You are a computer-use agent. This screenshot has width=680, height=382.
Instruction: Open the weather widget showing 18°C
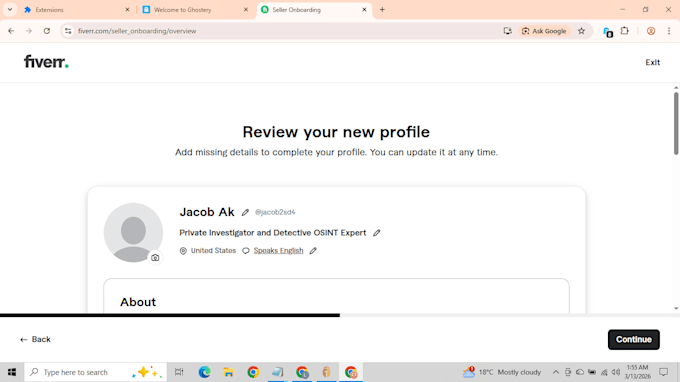coord(502,372)
